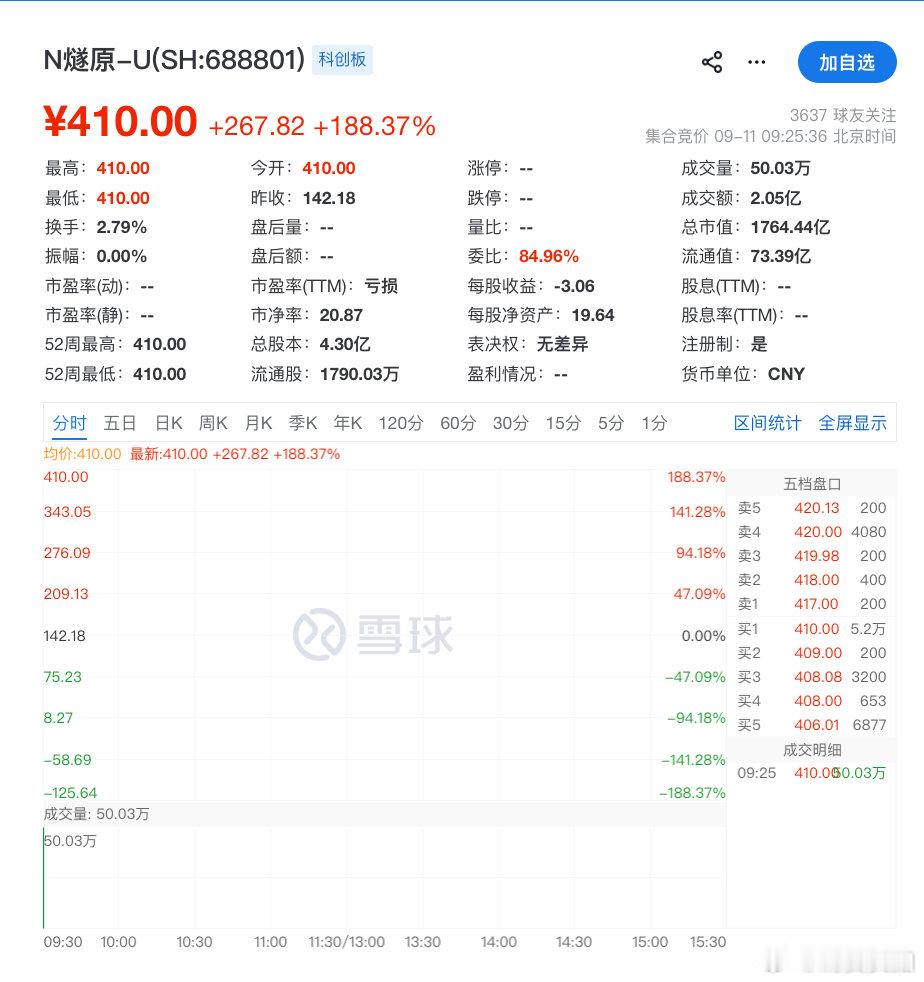Click the 卖3 price 419.98
924x982 pixels.
click(816, 556)
